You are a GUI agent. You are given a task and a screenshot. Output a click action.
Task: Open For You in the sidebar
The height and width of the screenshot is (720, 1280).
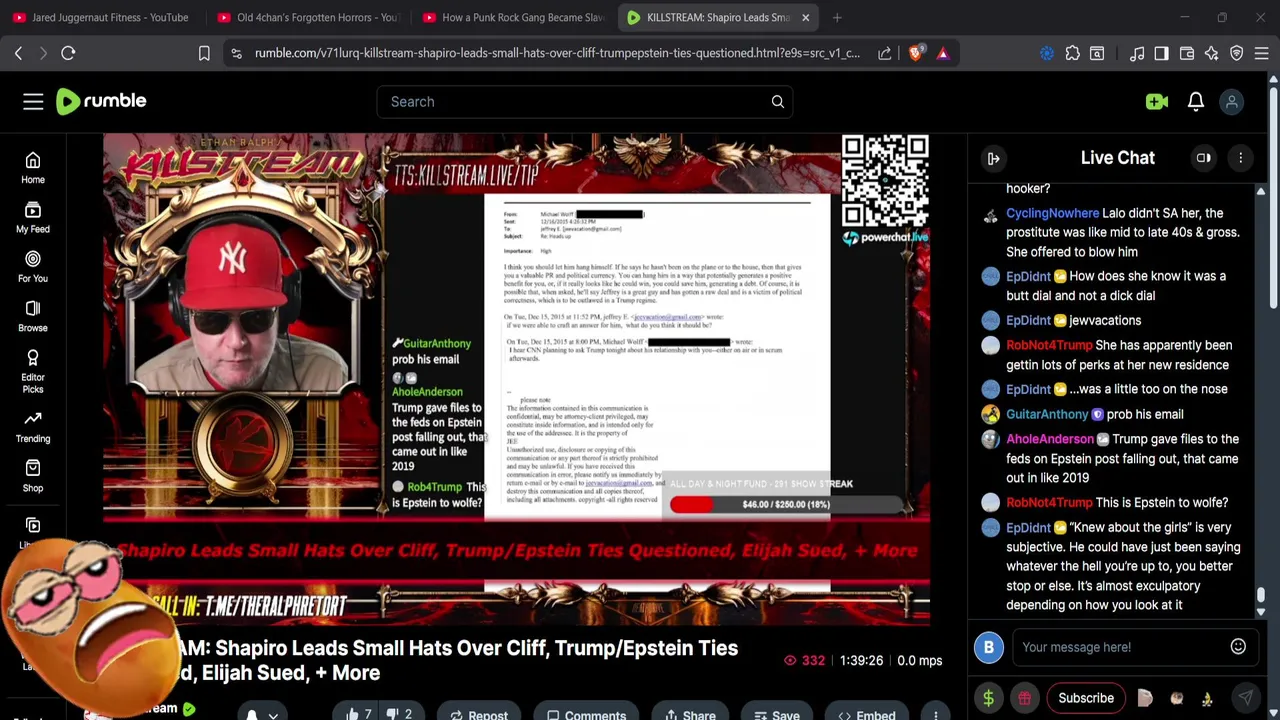pyautogui.click(x=33, y=266)
